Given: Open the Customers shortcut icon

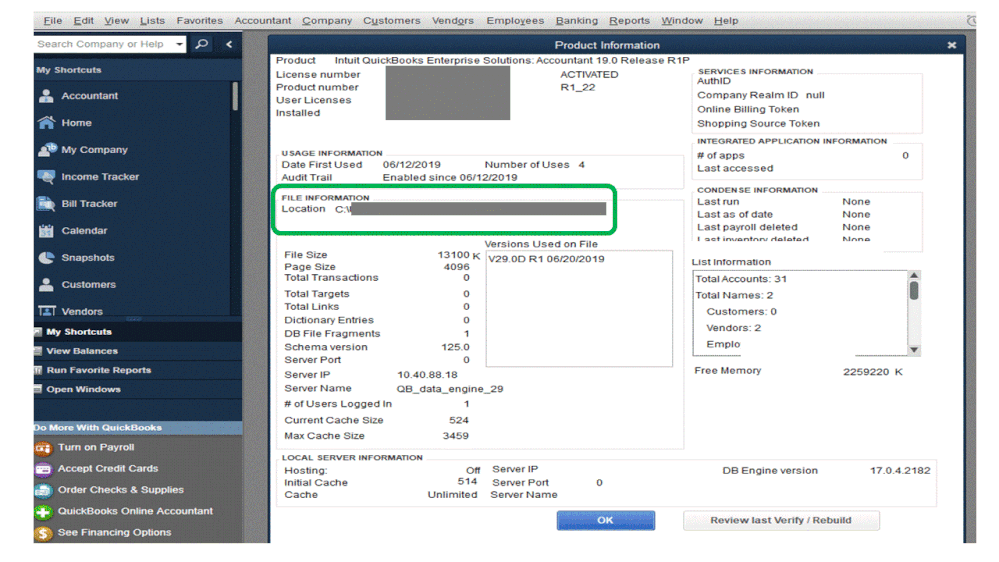Looking at the screenshot, I should 46,285.
